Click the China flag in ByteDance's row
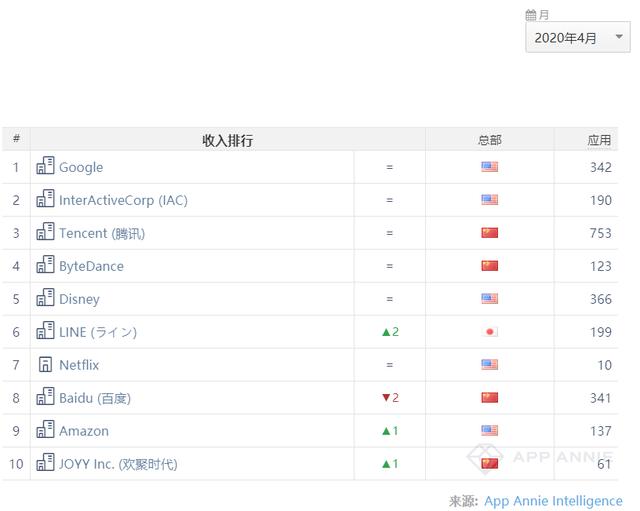Screen dimensions: 640x511 [489, 266]
